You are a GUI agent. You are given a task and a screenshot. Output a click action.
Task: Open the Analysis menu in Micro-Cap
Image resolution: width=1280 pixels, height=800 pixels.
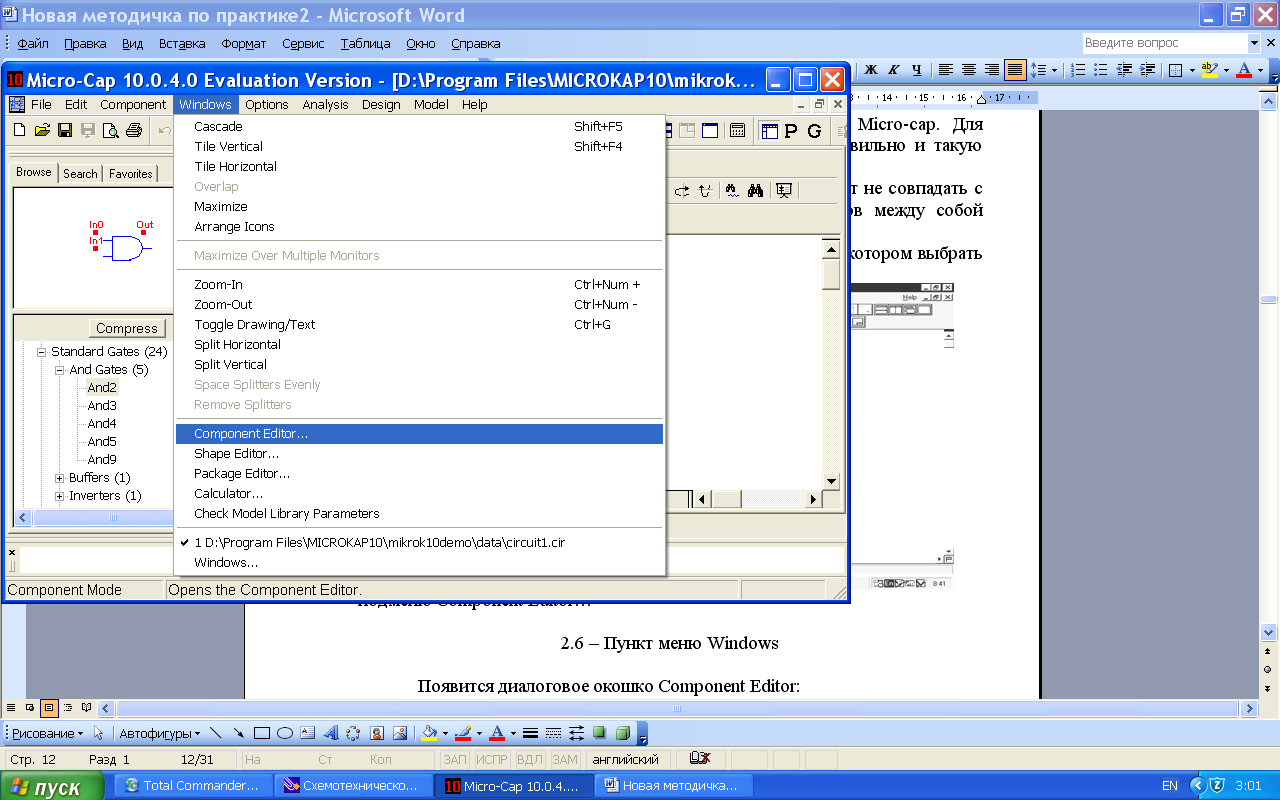pos(325,104)
